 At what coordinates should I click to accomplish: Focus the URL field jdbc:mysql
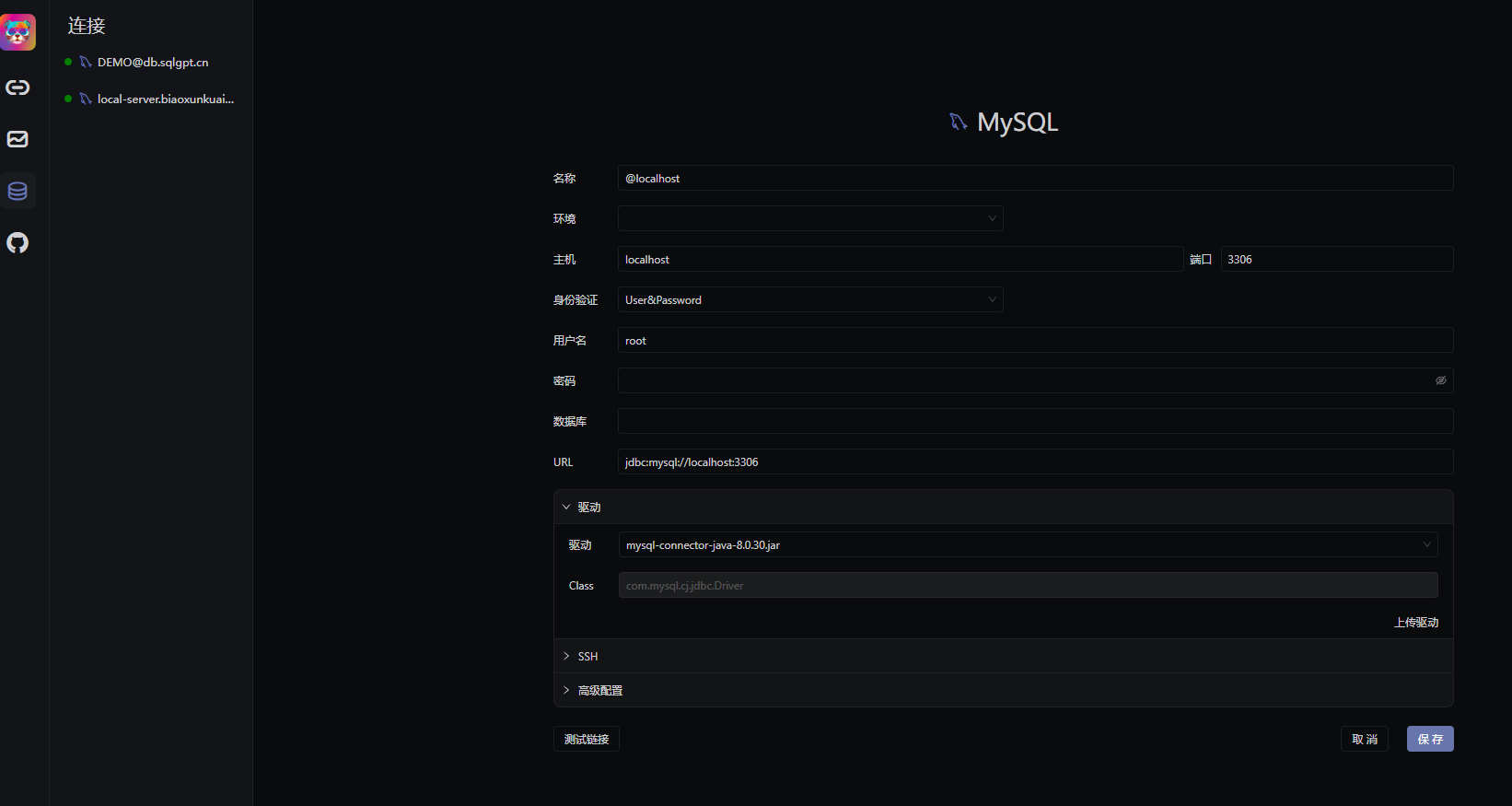1035,461
